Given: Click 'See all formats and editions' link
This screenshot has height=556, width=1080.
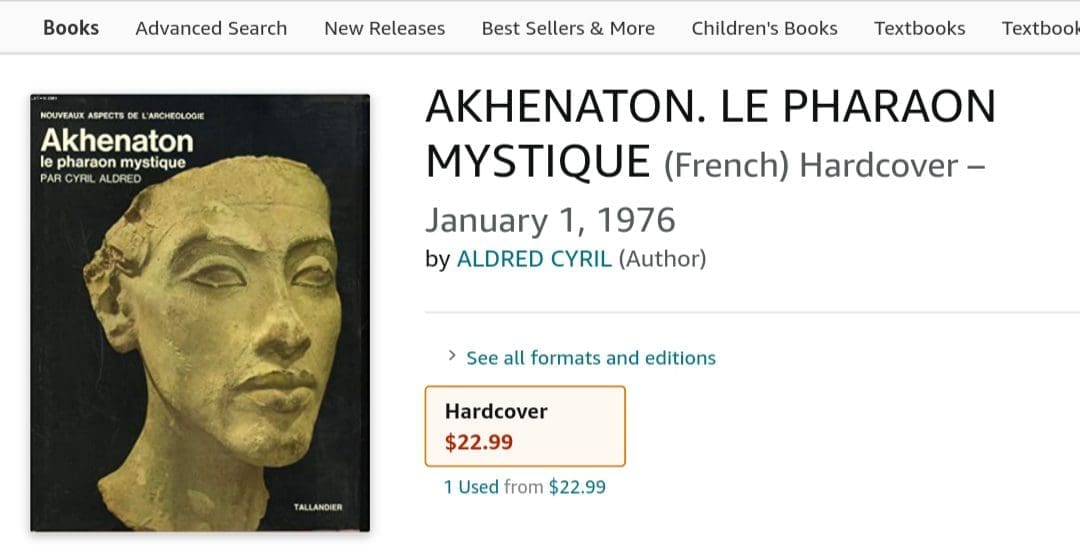Looking at the screenshot, I should (591, 358).
